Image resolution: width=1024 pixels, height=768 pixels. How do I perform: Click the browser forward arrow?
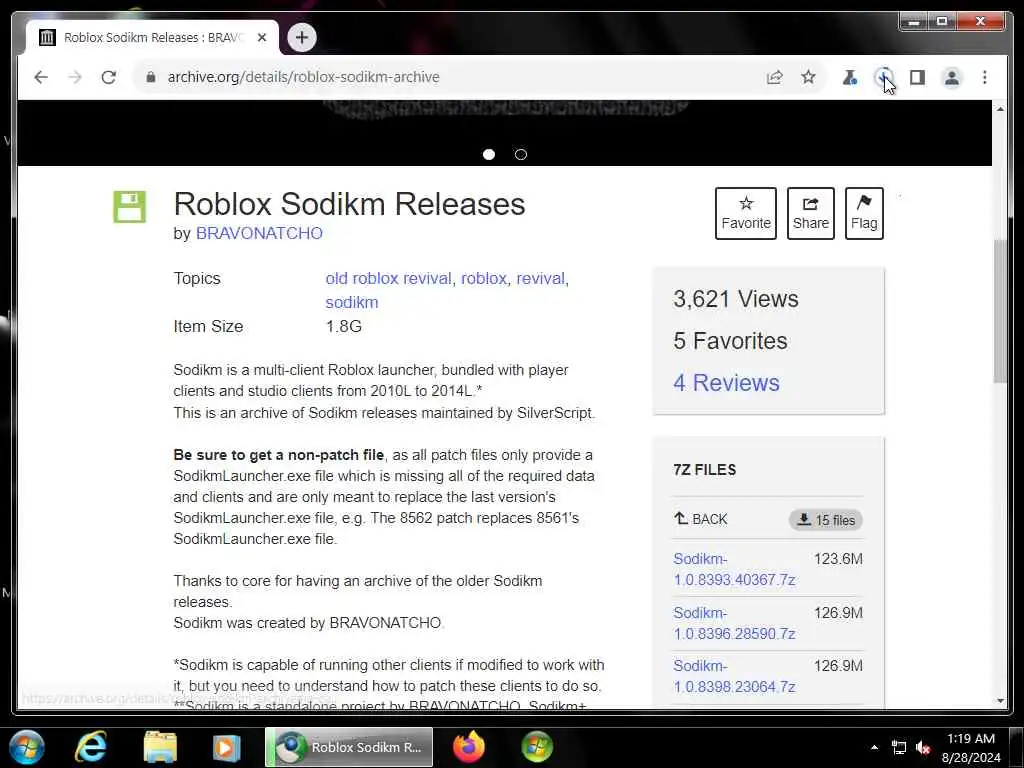pos(75,77)
